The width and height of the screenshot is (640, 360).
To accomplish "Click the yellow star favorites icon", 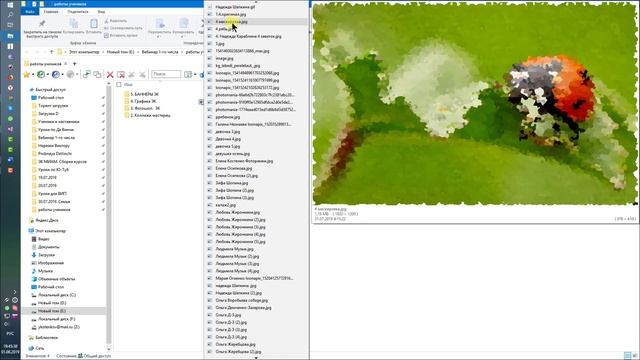I will 27,74.
